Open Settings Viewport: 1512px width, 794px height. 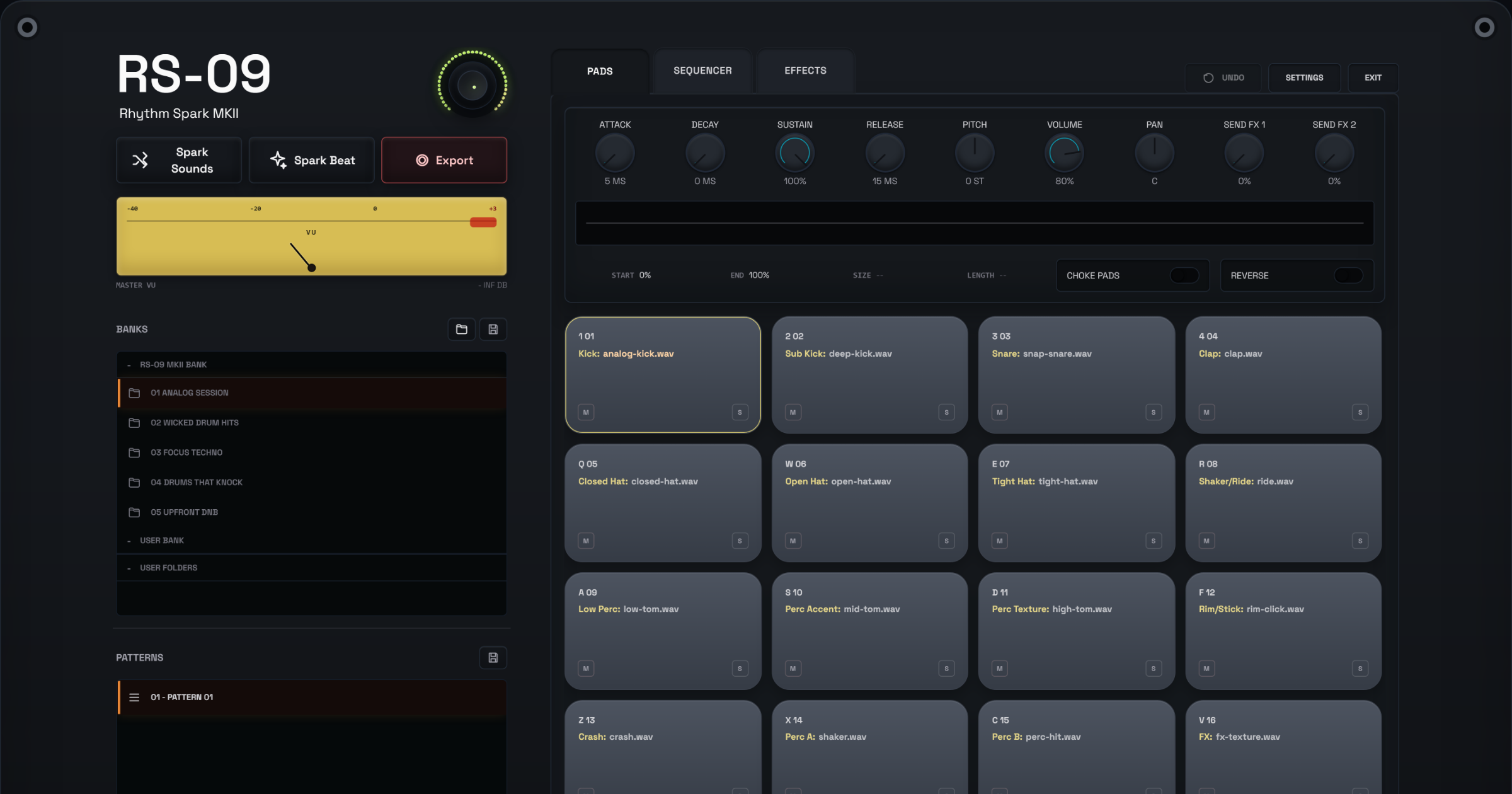point(1304,78)
